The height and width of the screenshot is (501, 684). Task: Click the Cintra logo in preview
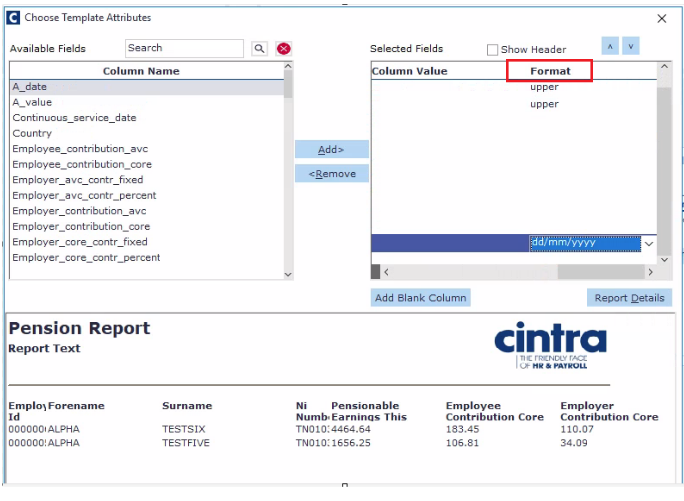coord(551,346)
